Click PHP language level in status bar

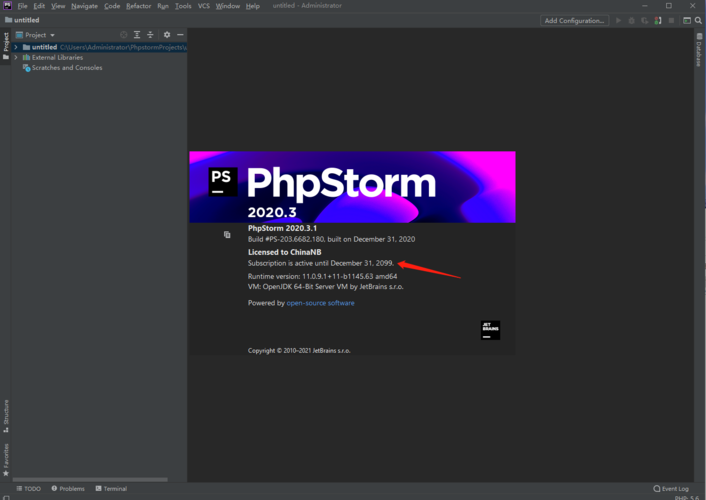[x=687, y=497]
